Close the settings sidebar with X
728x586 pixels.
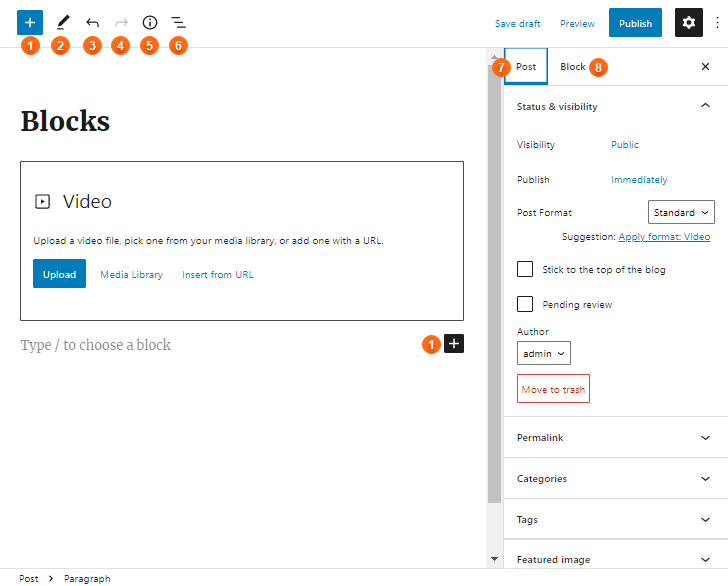point(705,67)
